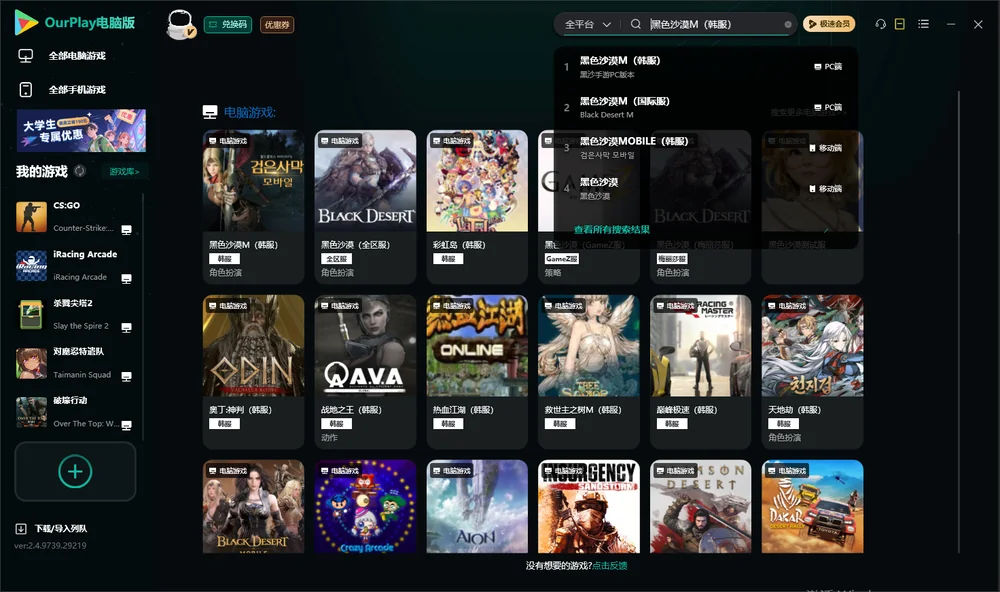Viewport: 1000px width, 592px height.
Task: Expand the 全平台 platform dropdown
Action: 587,24
